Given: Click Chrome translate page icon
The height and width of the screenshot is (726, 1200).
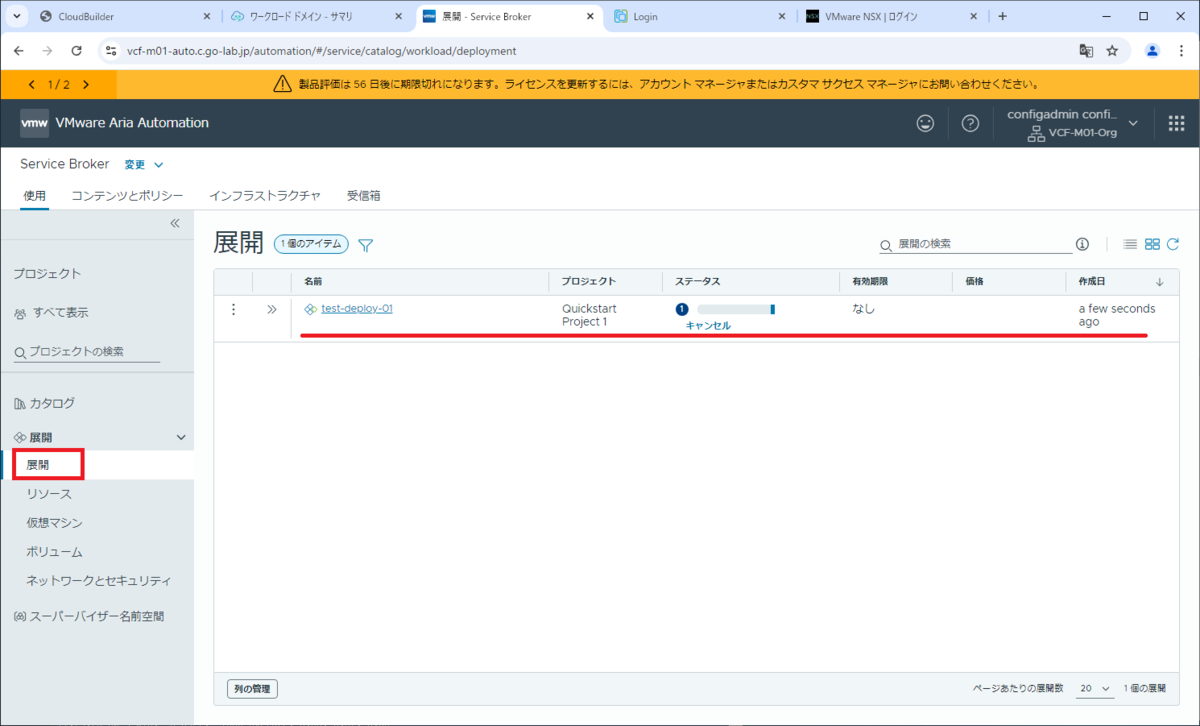Looking at the screenshot, I should [1086, 51].
